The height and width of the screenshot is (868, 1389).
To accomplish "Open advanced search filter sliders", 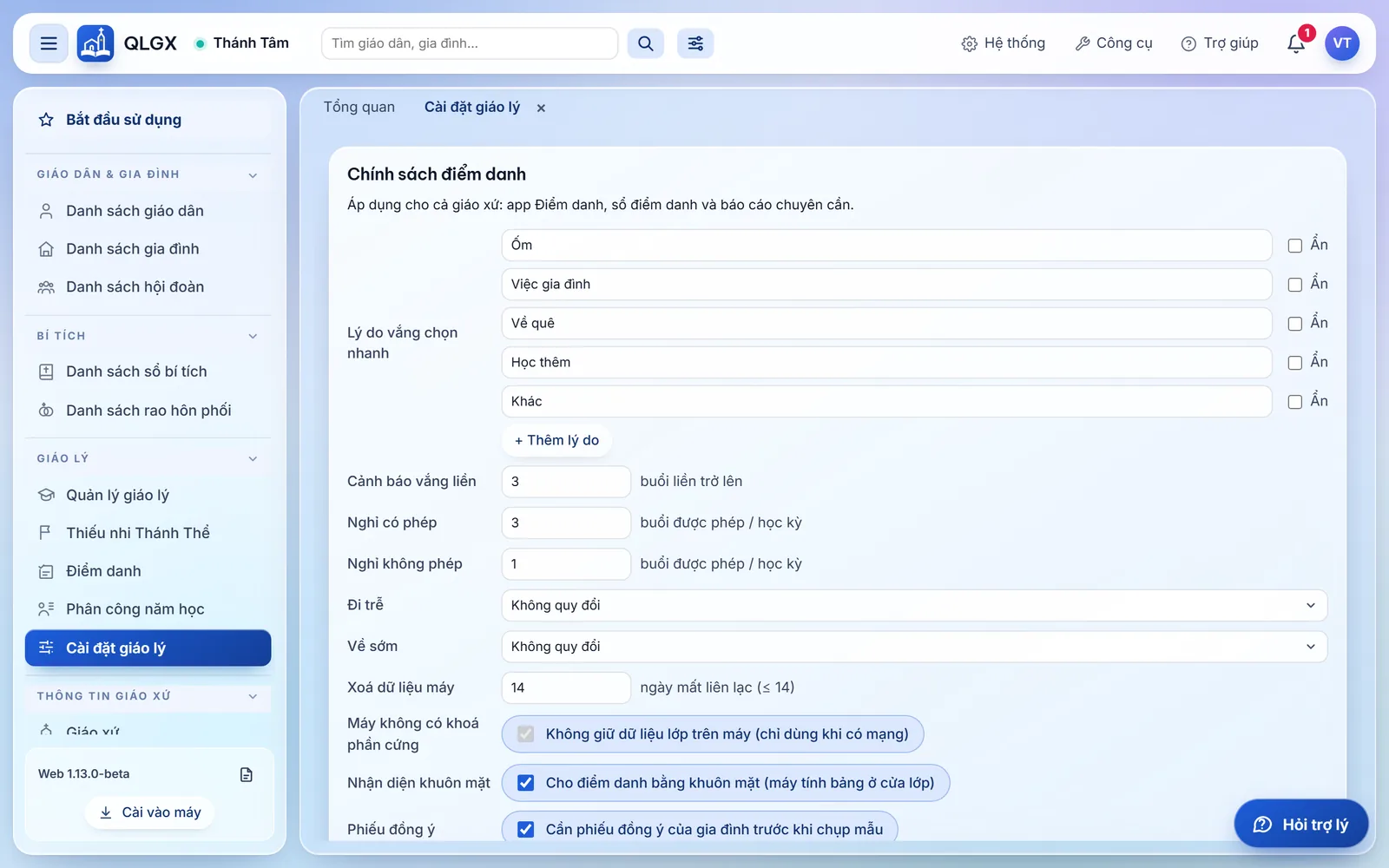I will click(x=695, y=43).
